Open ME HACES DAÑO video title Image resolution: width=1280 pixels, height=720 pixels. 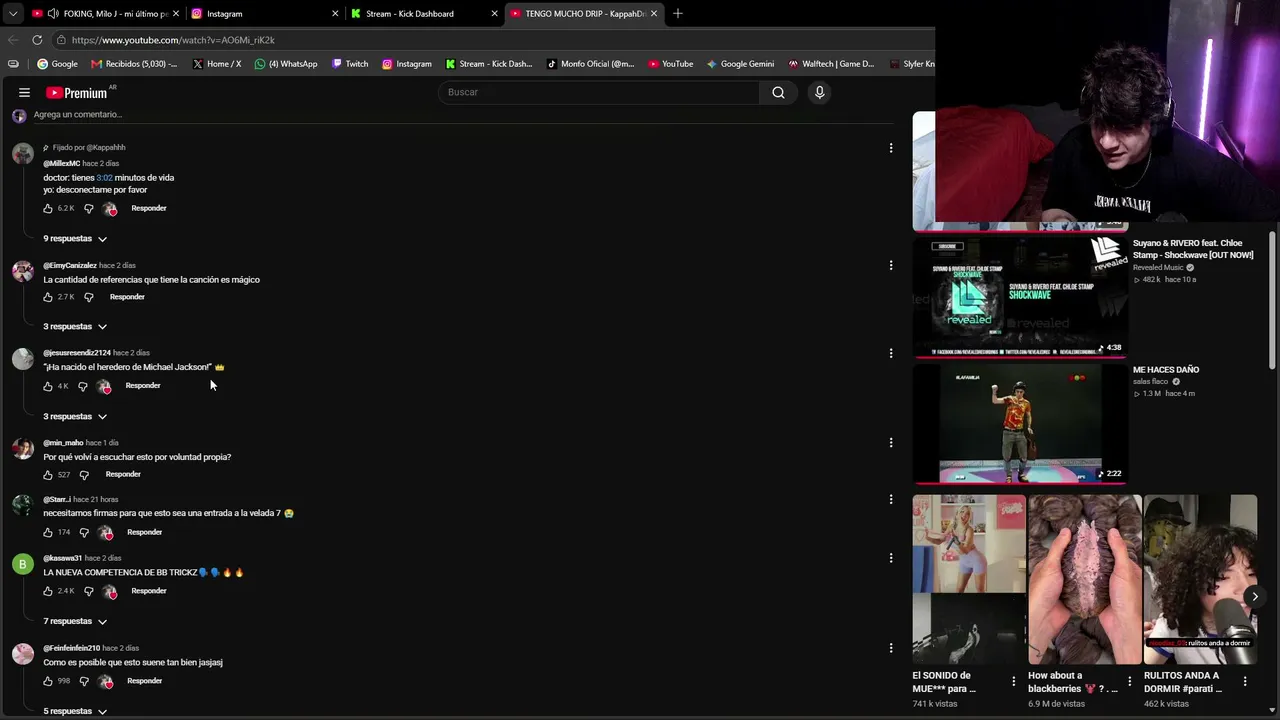[1166, 370]
